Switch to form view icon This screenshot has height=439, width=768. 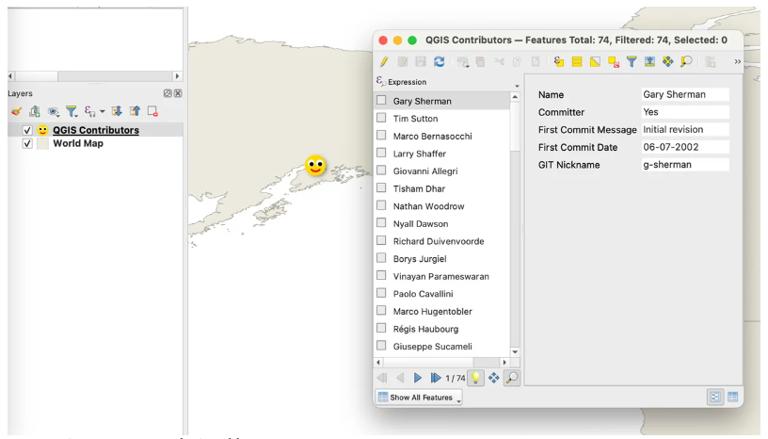(x=715, y=397)
